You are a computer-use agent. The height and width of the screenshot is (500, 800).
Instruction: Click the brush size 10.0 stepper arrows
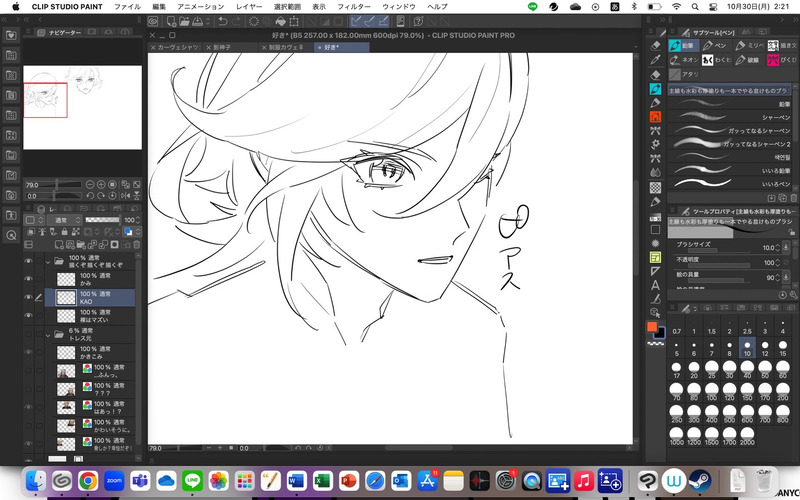(778, 248)
